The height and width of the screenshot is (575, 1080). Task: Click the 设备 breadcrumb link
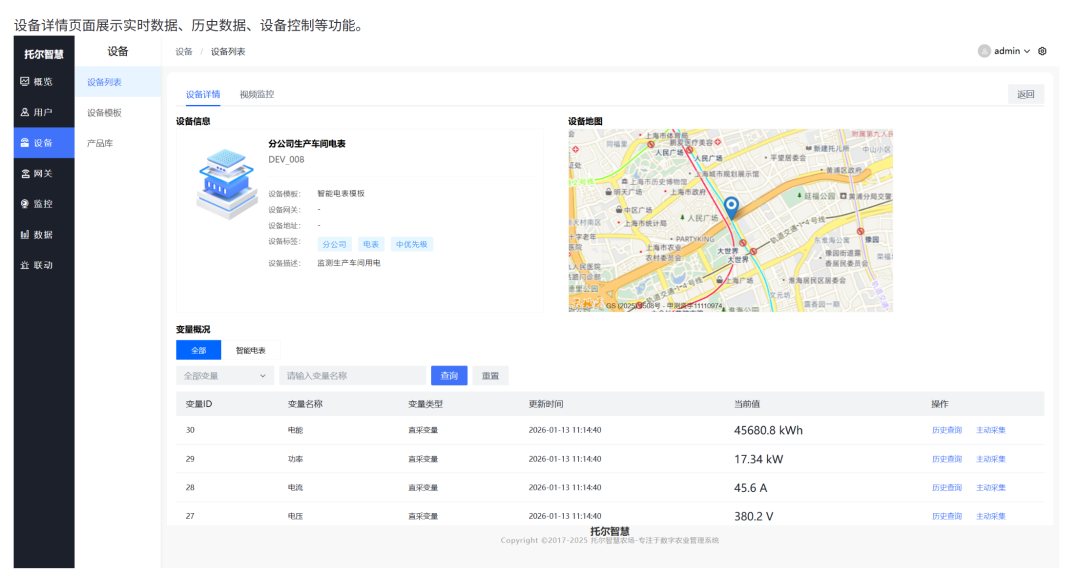(184, 52)
